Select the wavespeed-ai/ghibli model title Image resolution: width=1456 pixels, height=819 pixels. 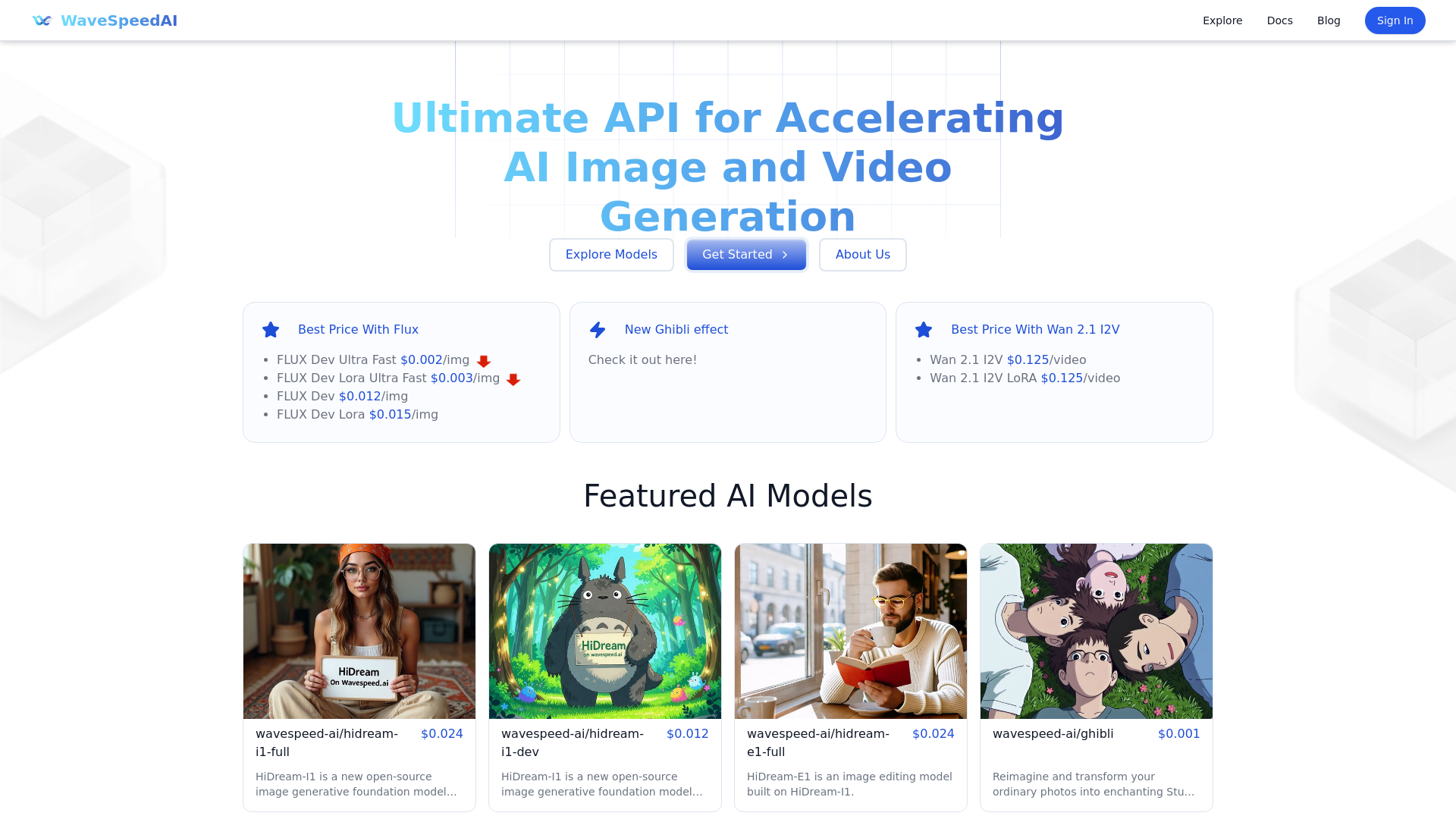[1053, 734]
